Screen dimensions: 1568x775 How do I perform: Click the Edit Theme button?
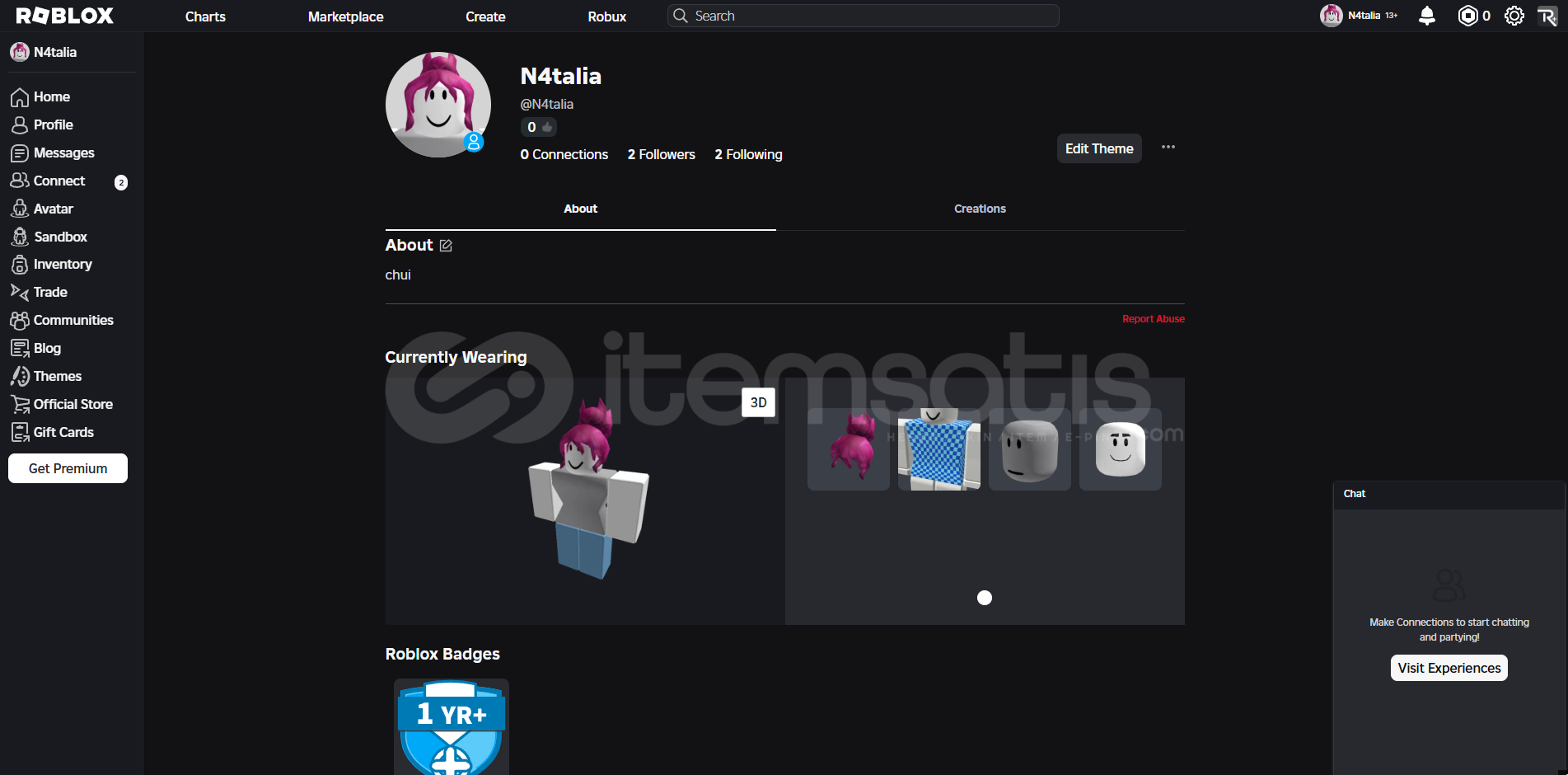(1099, 148)
